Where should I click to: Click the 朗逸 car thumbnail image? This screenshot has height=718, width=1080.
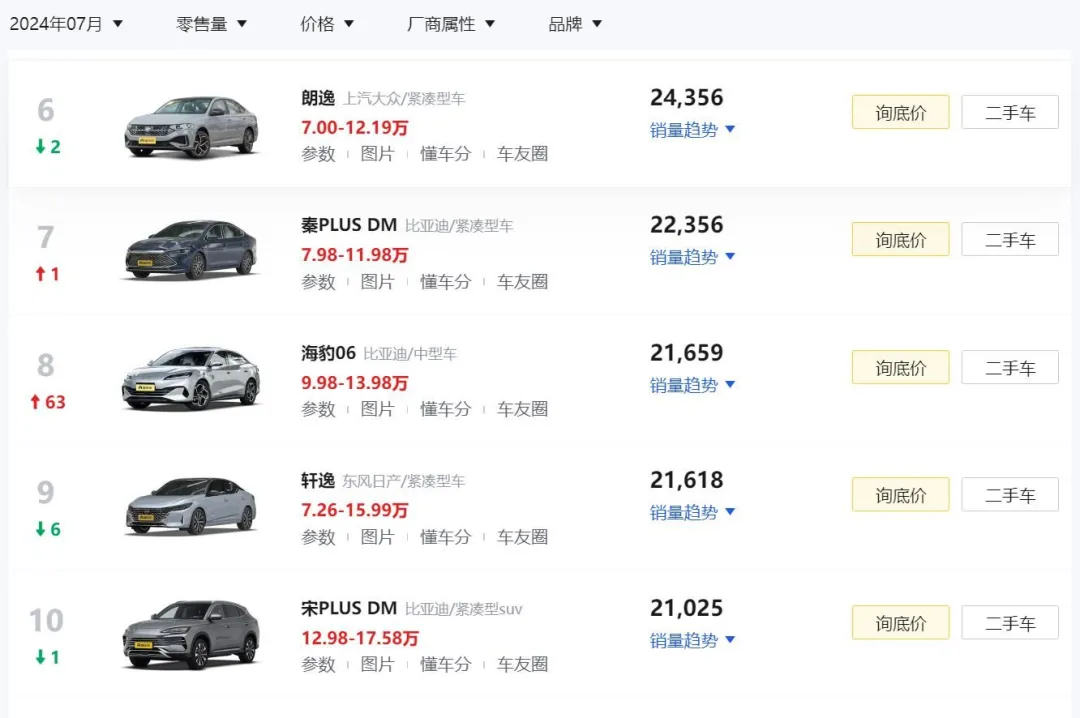191,126
